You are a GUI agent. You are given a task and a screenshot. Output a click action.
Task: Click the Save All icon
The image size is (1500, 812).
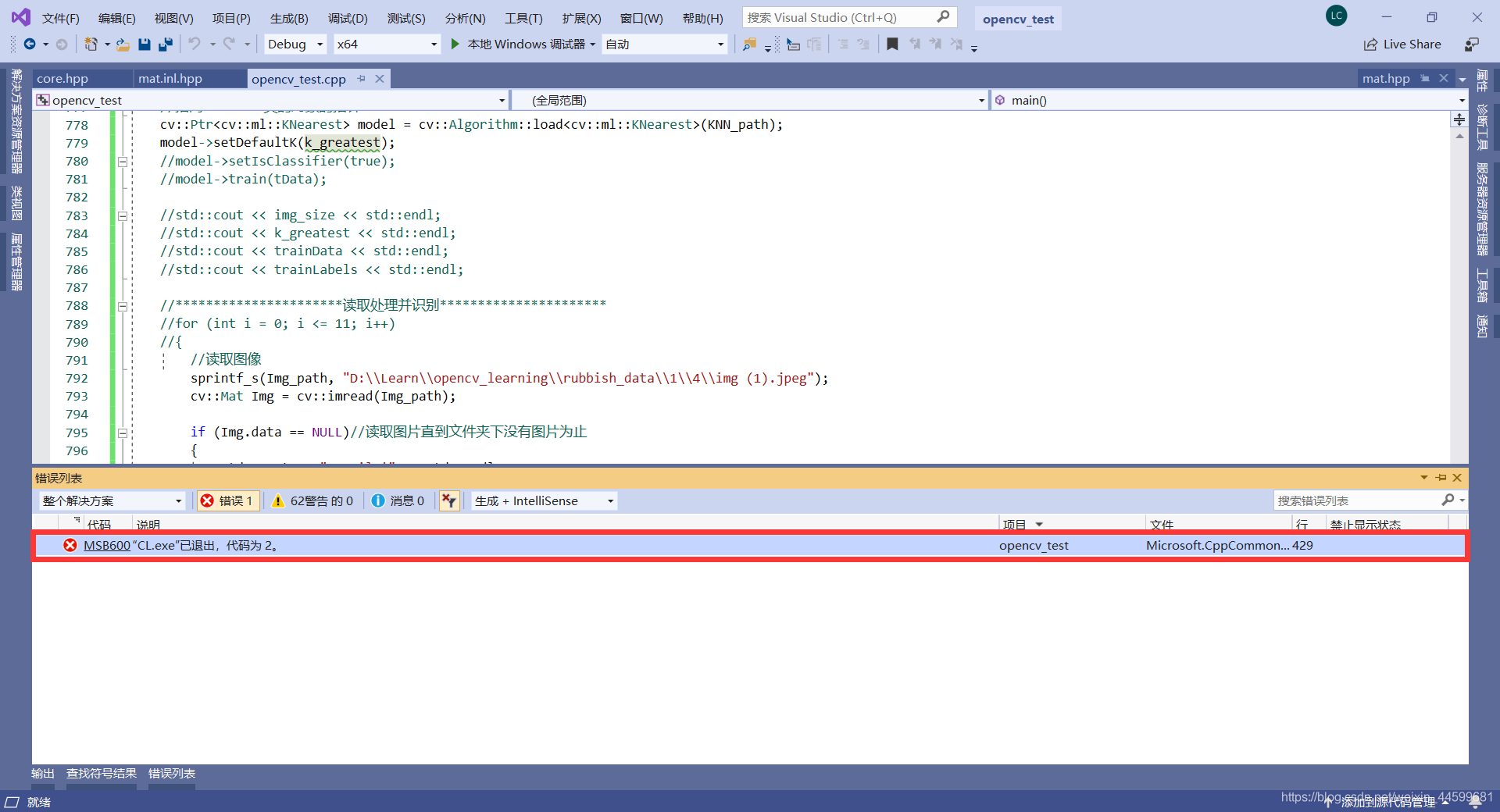[x=165, y=45]
